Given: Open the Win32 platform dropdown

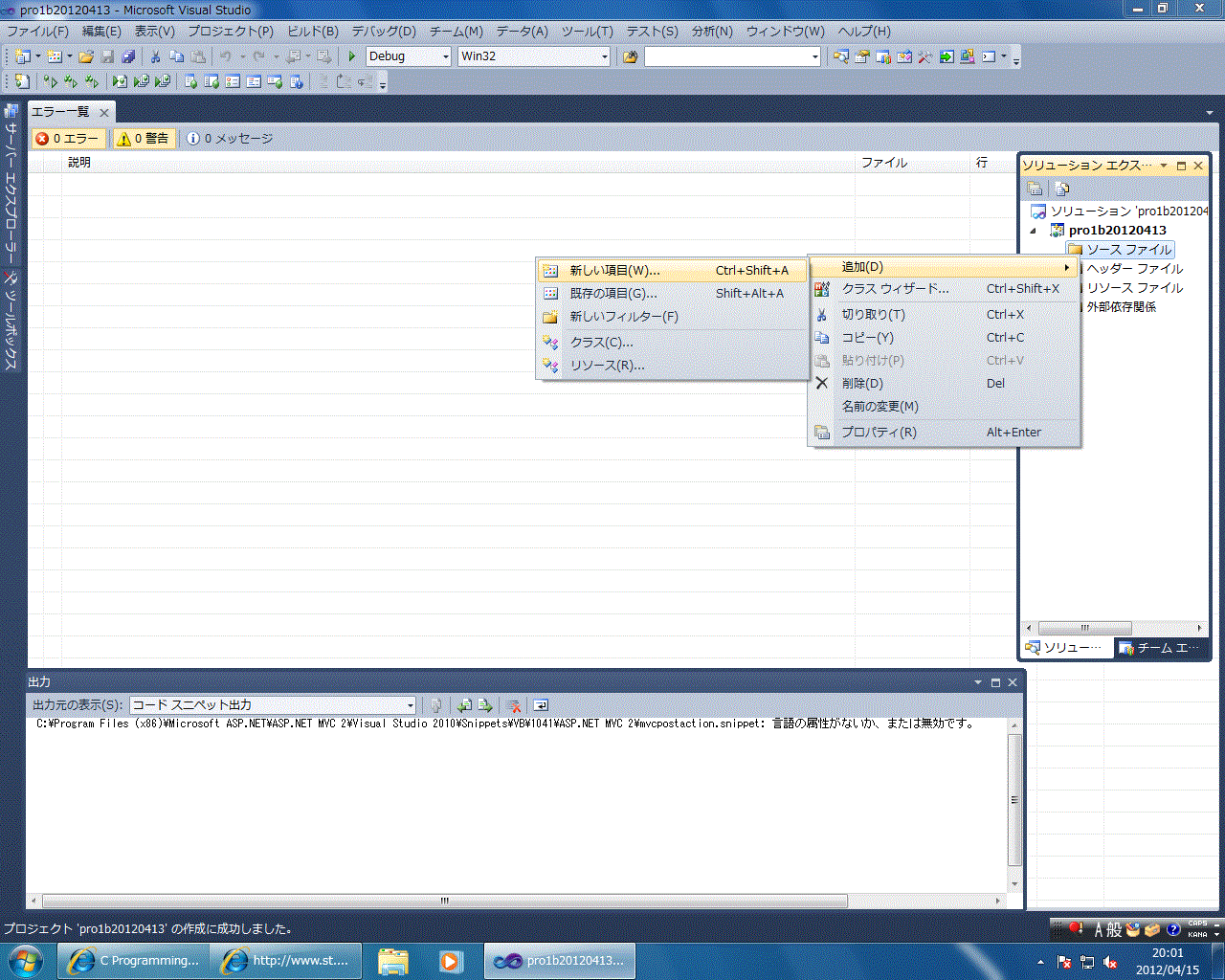Looking at the screenshot, I should click(604, 56).
